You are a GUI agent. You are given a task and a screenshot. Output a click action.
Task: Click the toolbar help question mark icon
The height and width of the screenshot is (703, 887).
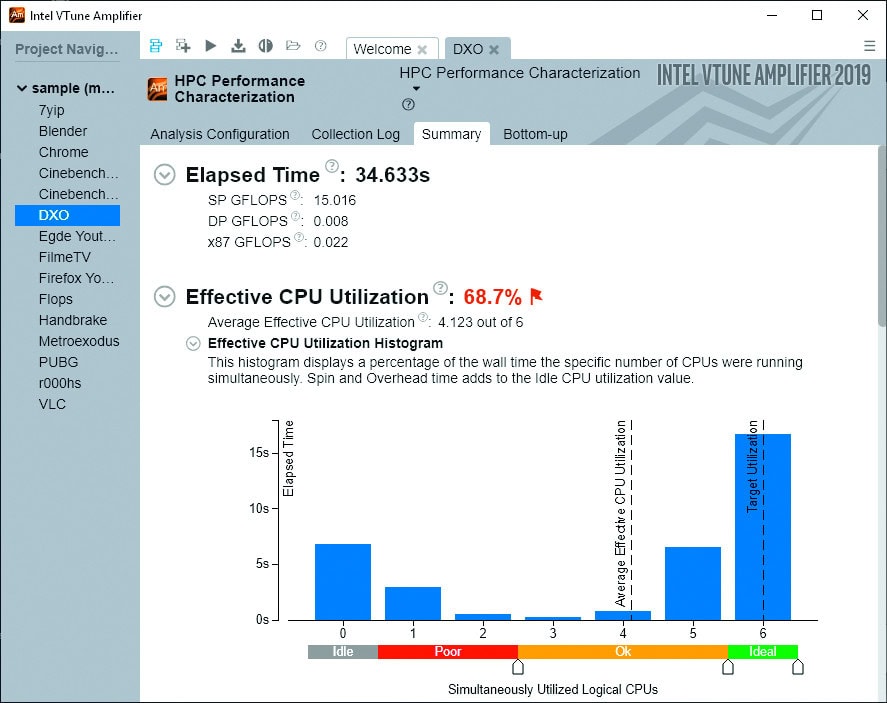pos(320,45)
